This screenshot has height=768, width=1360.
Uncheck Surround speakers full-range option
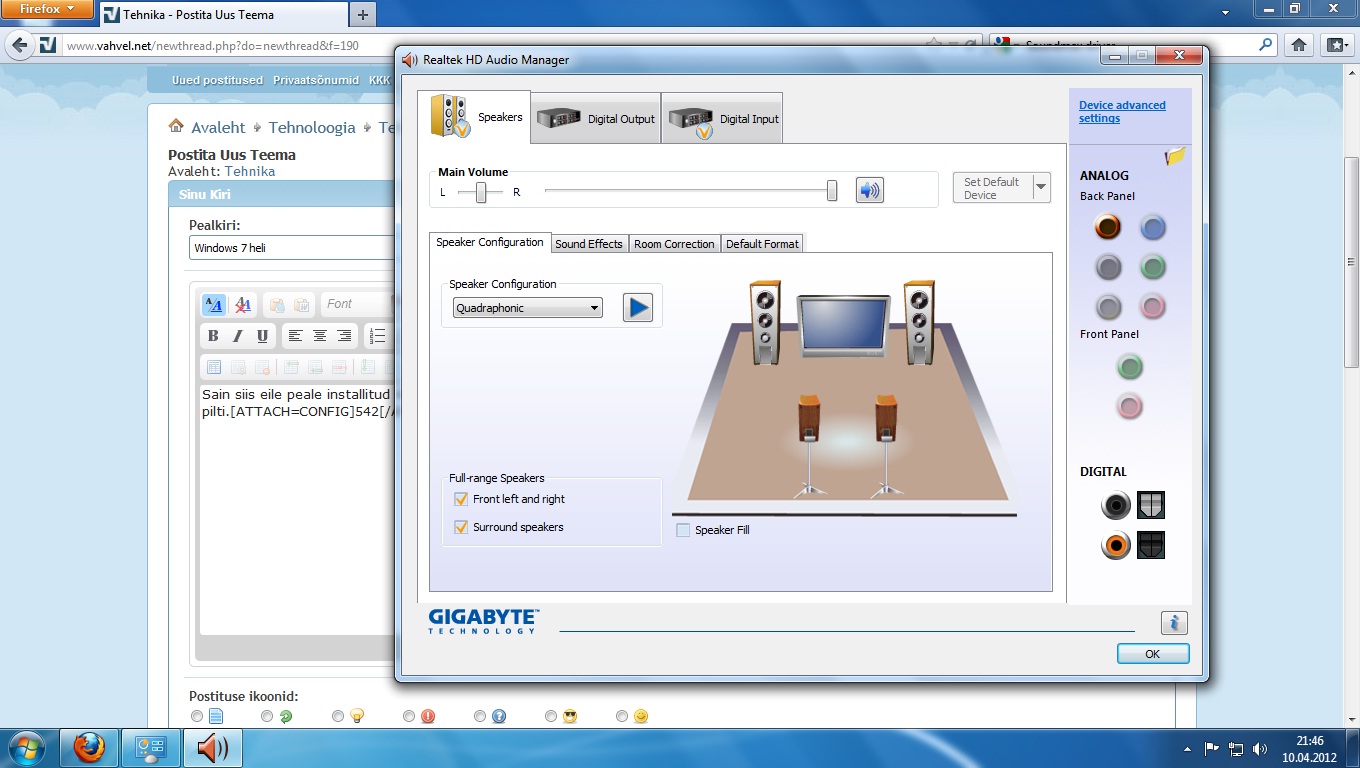pyautogui.click(x=461, y=527)
